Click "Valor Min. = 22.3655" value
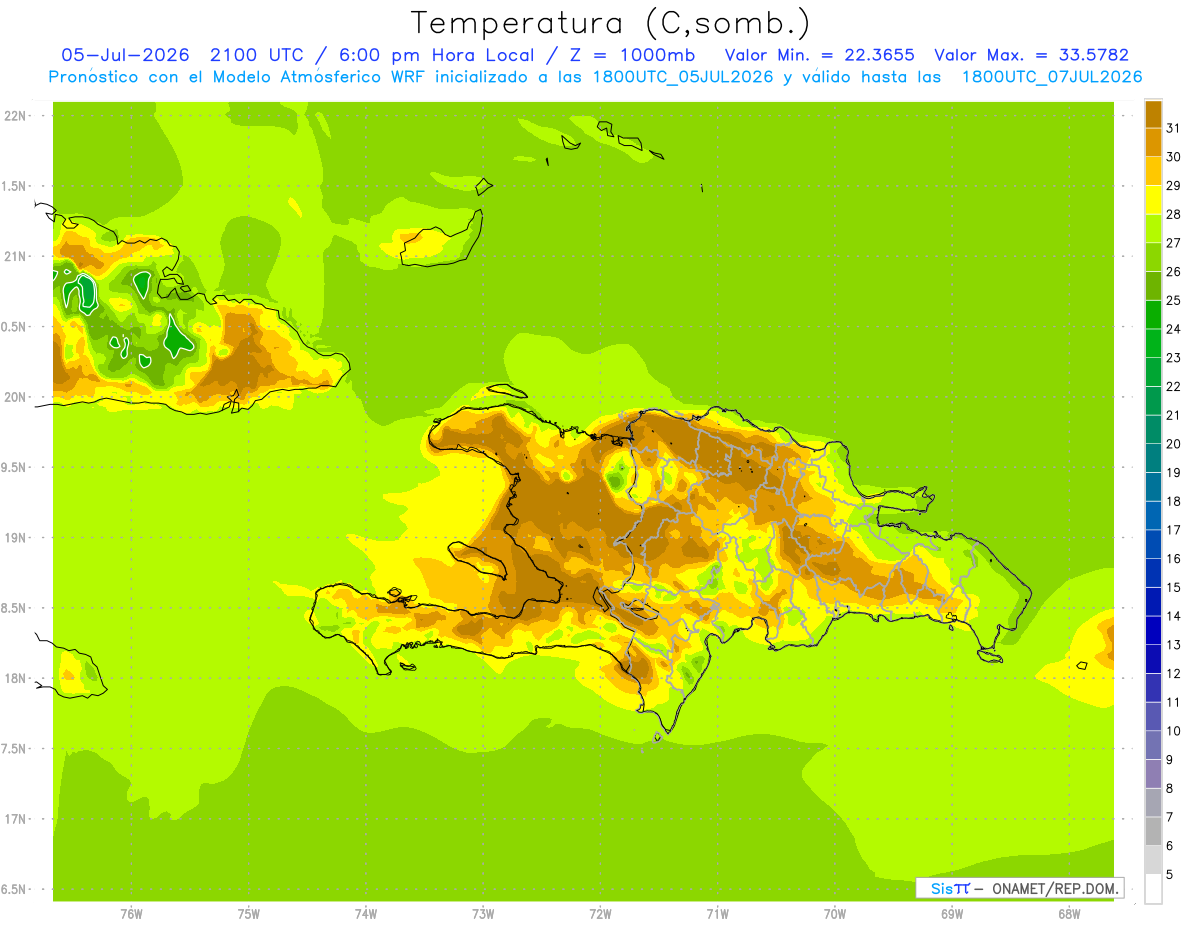This screenshot has width=1200, height=927. point(820,55)
